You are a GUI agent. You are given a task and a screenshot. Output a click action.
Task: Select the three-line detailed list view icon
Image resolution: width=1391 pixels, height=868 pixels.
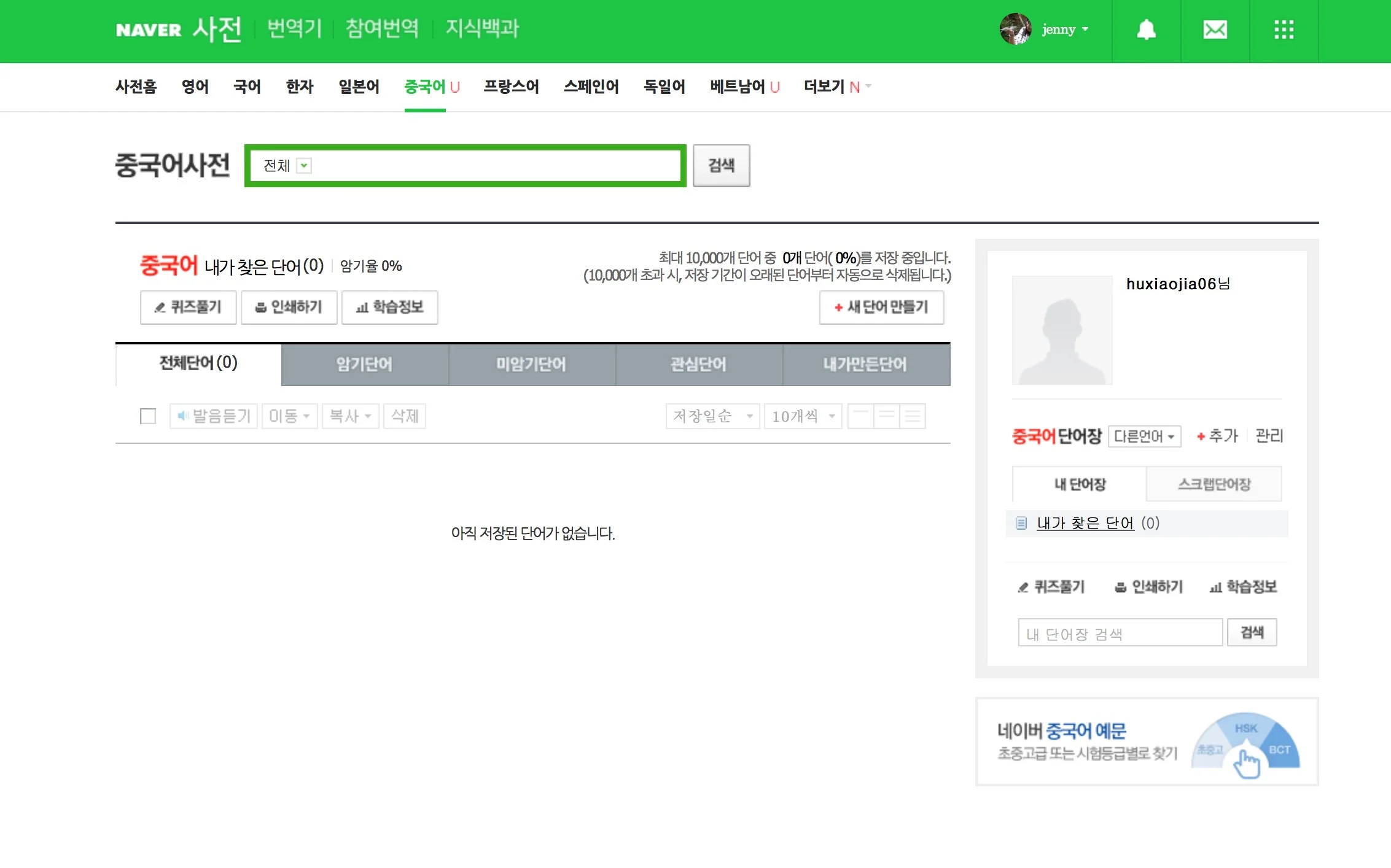tap(913, 416)
